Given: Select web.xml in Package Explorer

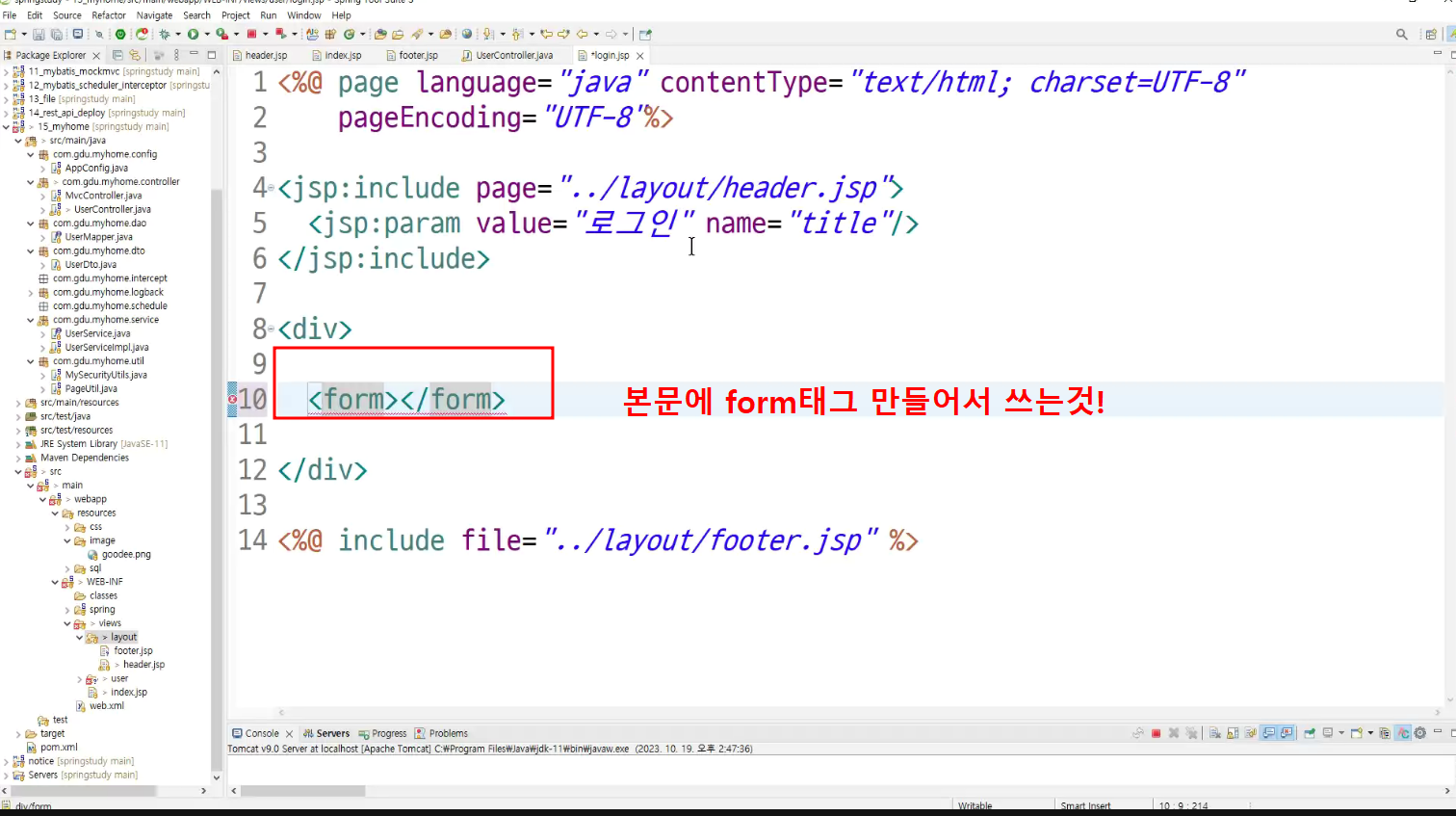Looking at the screenshot, I should click(x=106, y=706).
